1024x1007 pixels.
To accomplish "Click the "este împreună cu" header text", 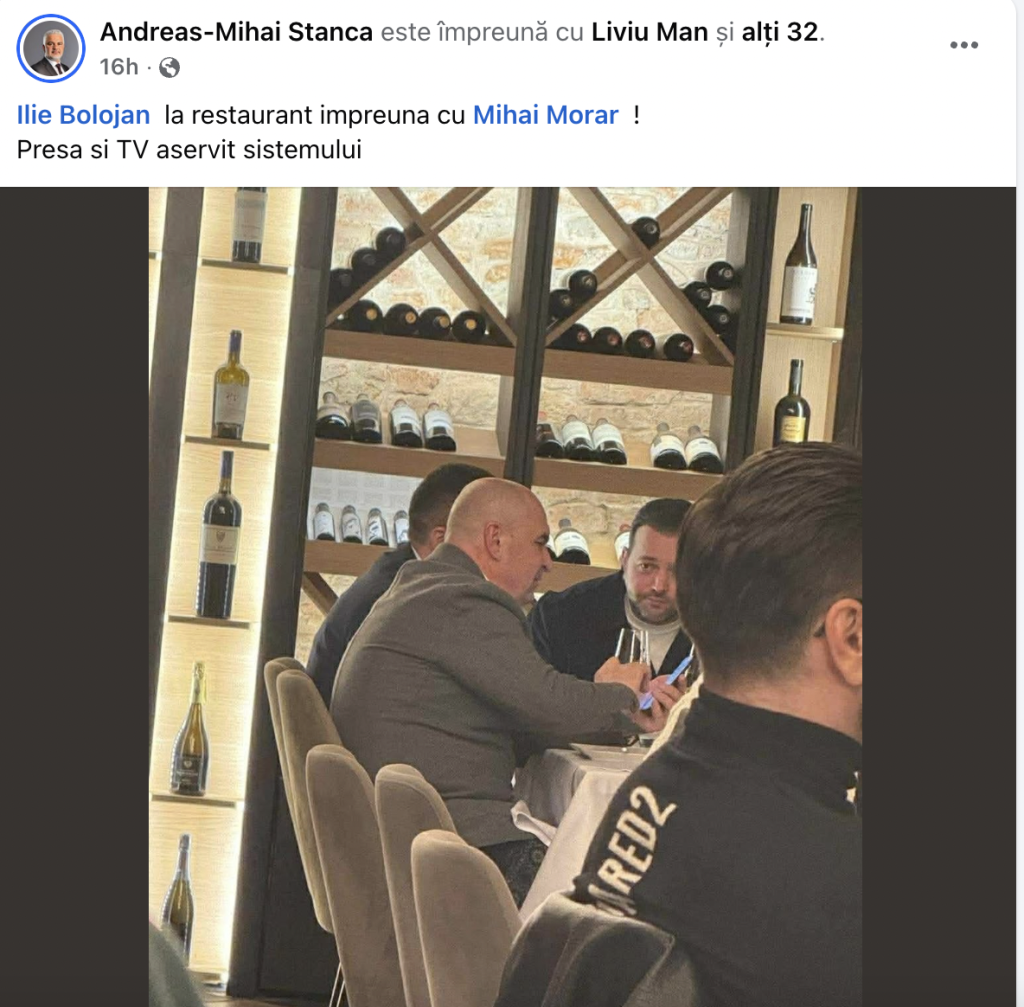I will (x=482, y=32).
